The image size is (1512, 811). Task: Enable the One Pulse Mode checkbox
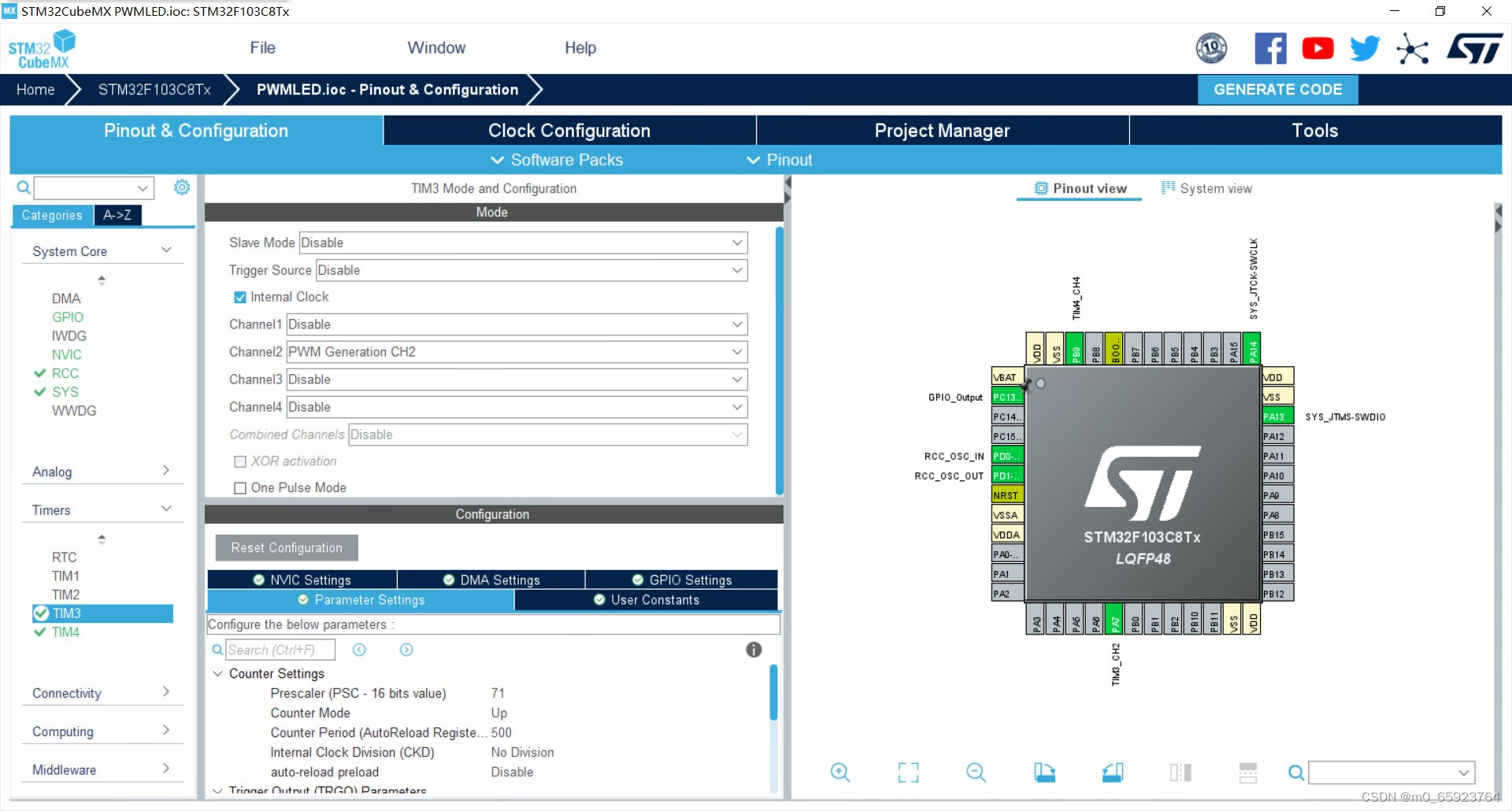[x=240, y=488]
